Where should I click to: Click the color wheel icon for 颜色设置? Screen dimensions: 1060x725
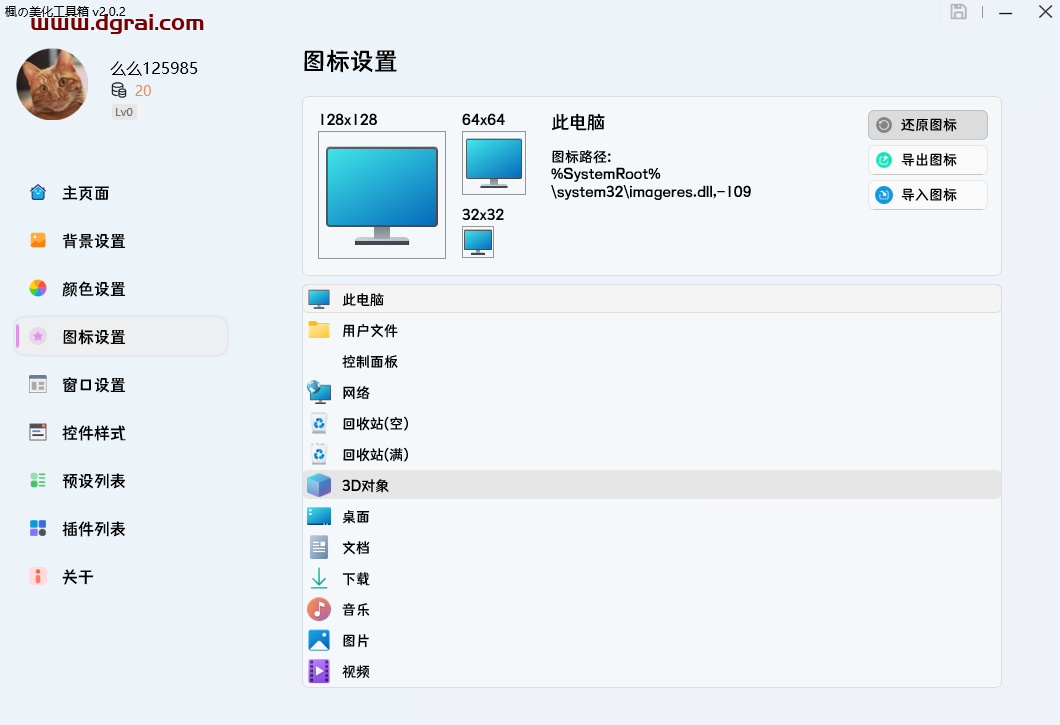[x=38, y=288]
